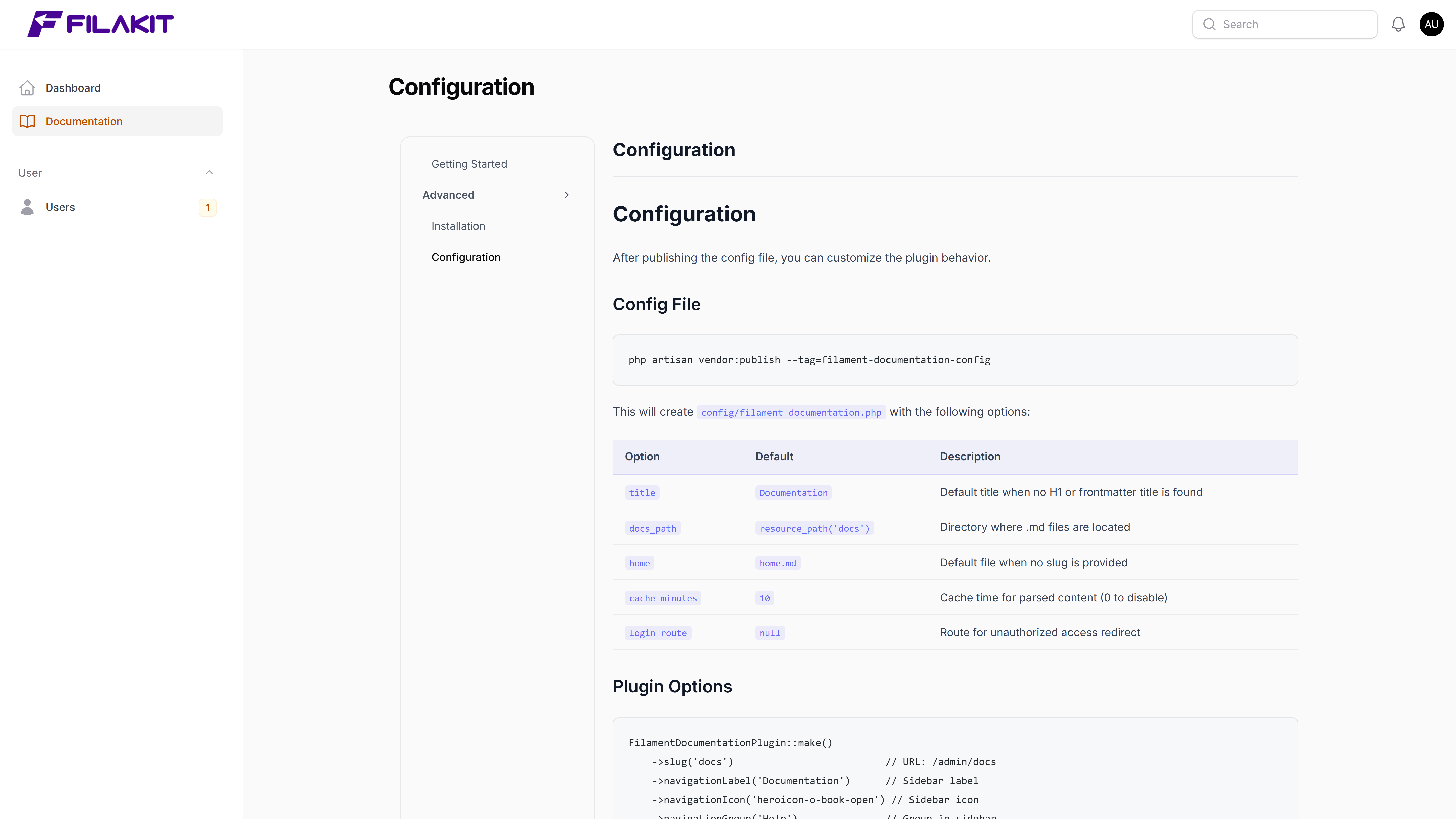
Task: Click the Description column header
Action: (970, 457)
